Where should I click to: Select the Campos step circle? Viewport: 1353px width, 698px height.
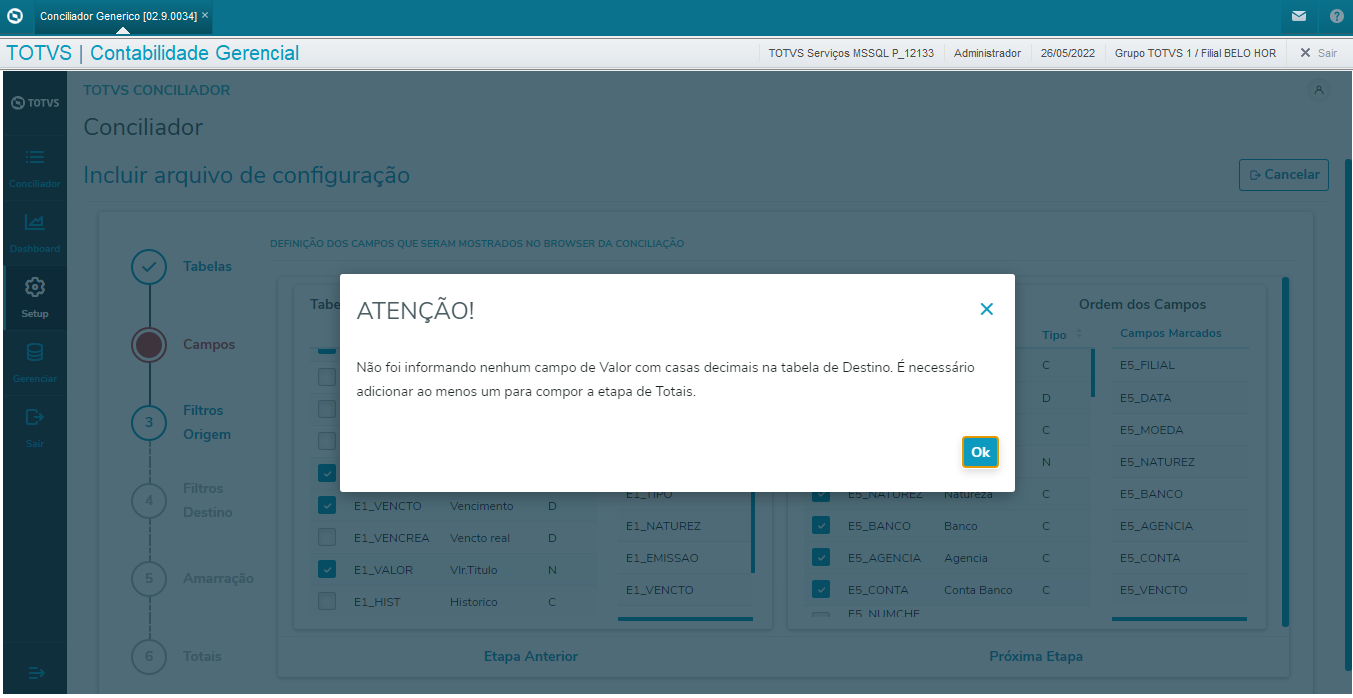149,345
